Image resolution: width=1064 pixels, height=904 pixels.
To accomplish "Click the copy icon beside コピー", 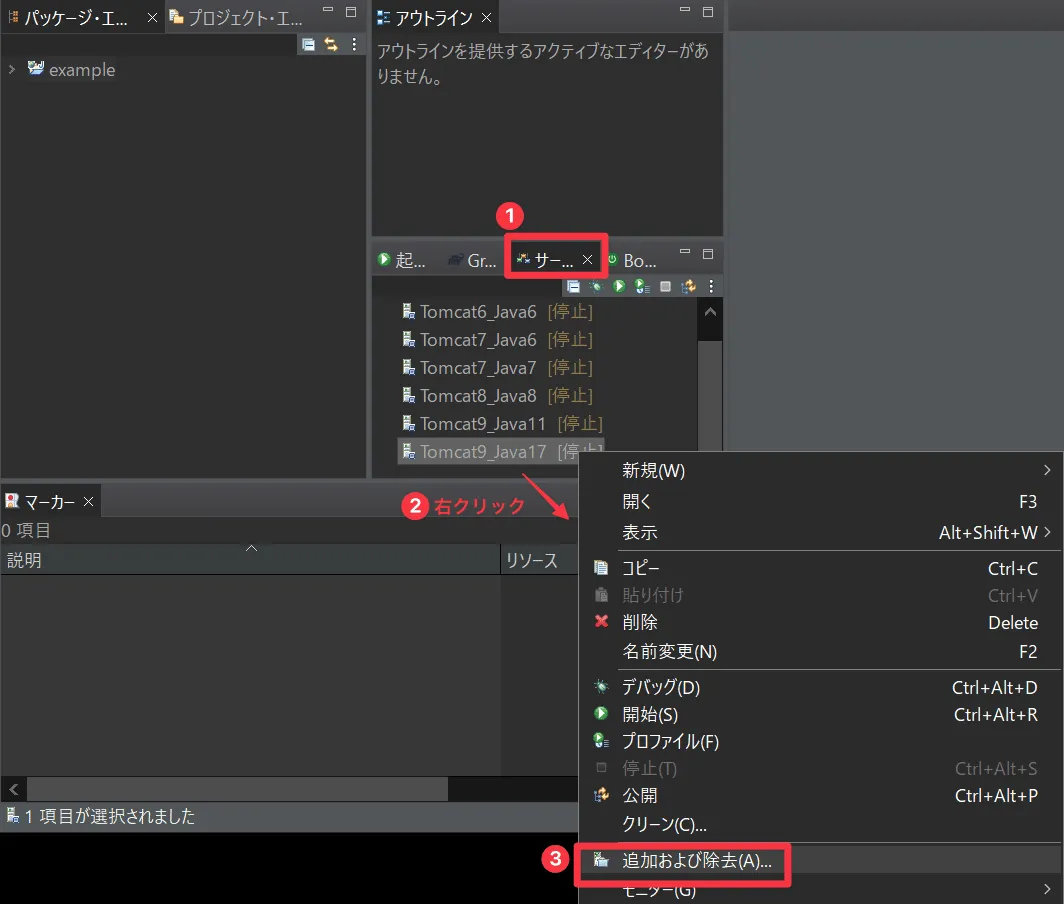I will (x=601, y=567).
